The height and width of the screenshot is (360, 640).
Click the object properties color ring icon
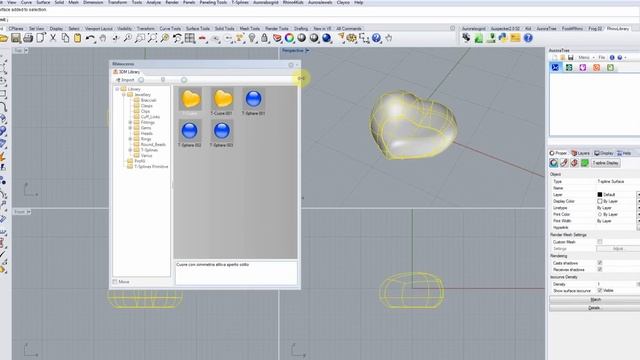click(x=554, y=163)
